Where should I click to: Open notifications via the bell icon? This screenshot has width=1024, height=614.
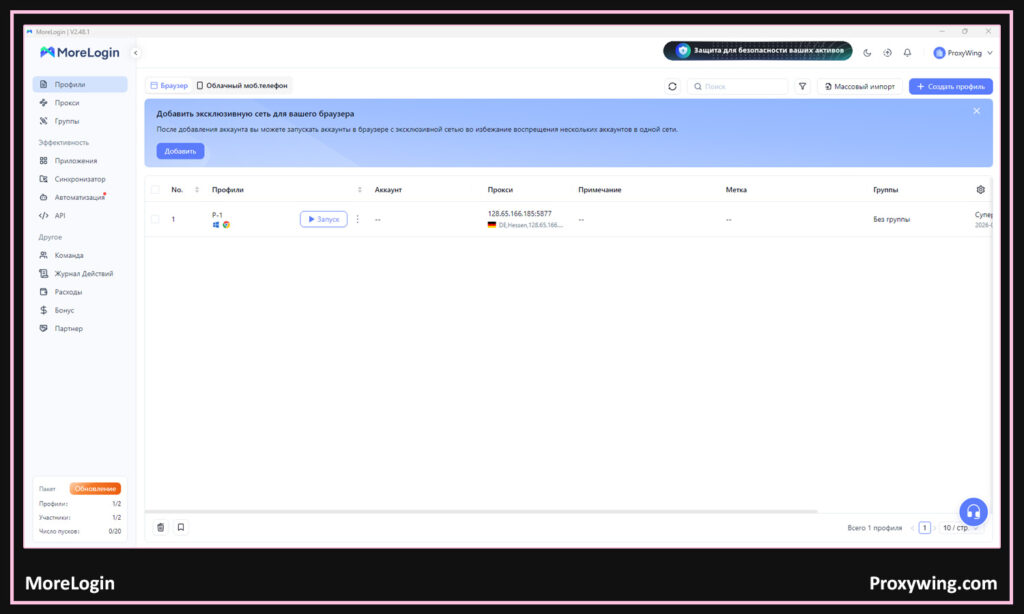point(907,53)
